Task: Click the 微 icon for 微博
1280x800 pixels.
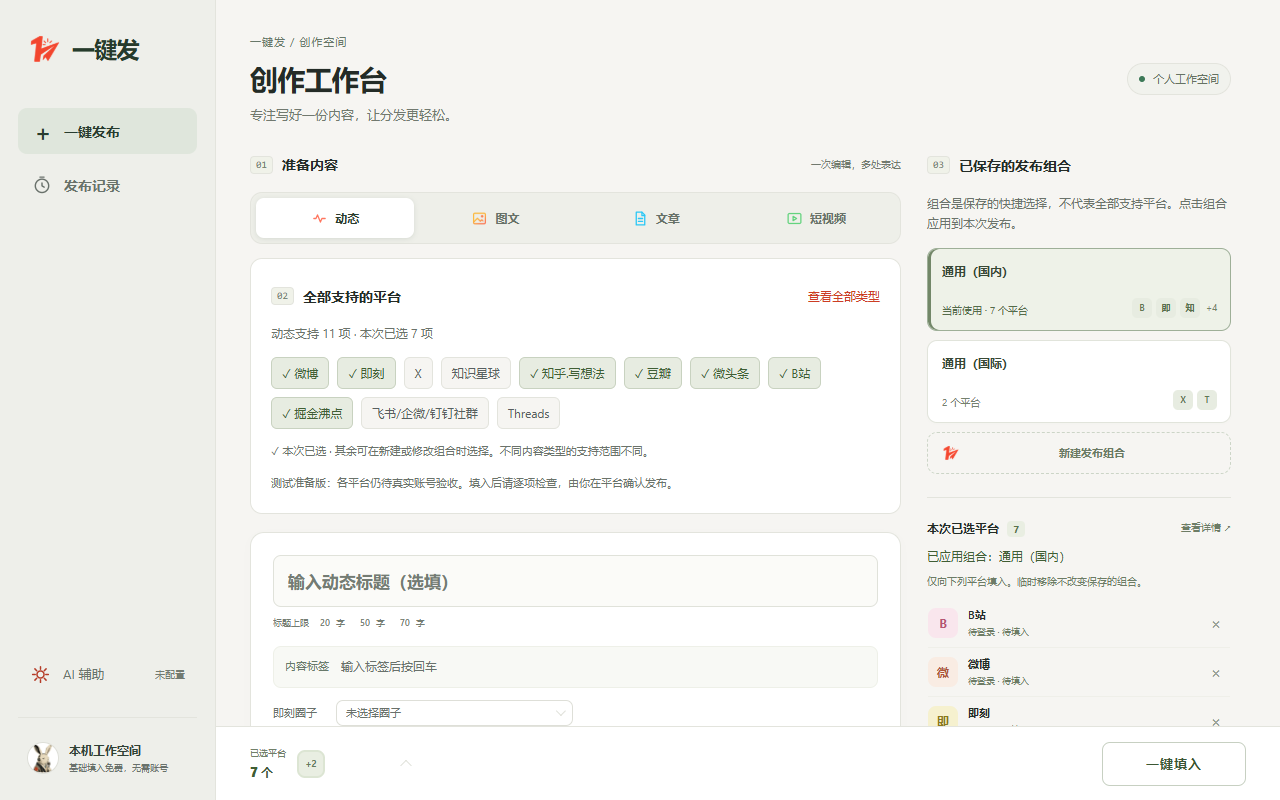Action: [x=943, y=672]
